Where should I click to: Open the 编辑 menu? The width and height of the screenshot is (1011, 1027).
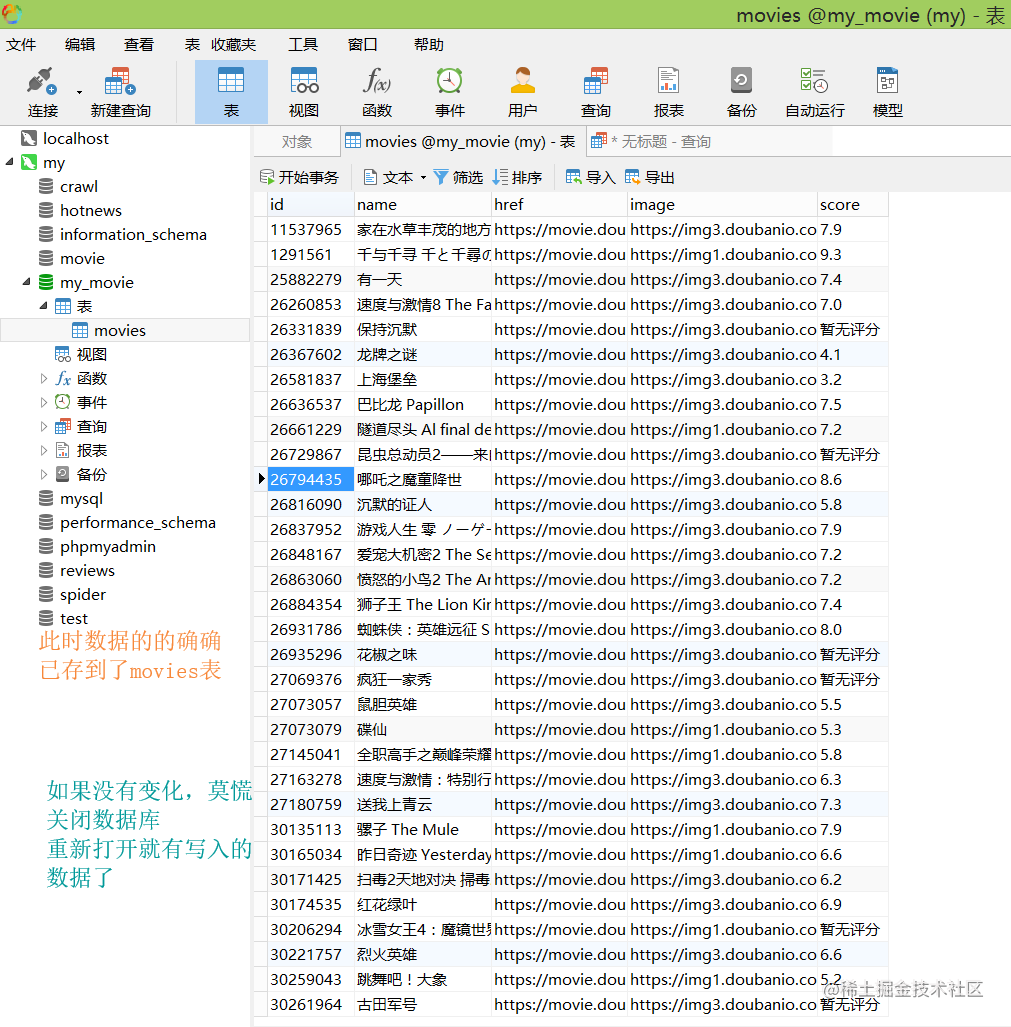pos(80,45)
